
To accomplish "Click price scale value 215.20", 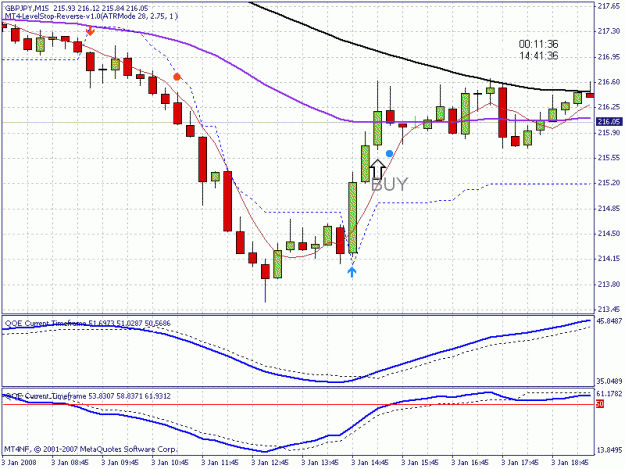I will pyautogui.click(x=609, y=183).
